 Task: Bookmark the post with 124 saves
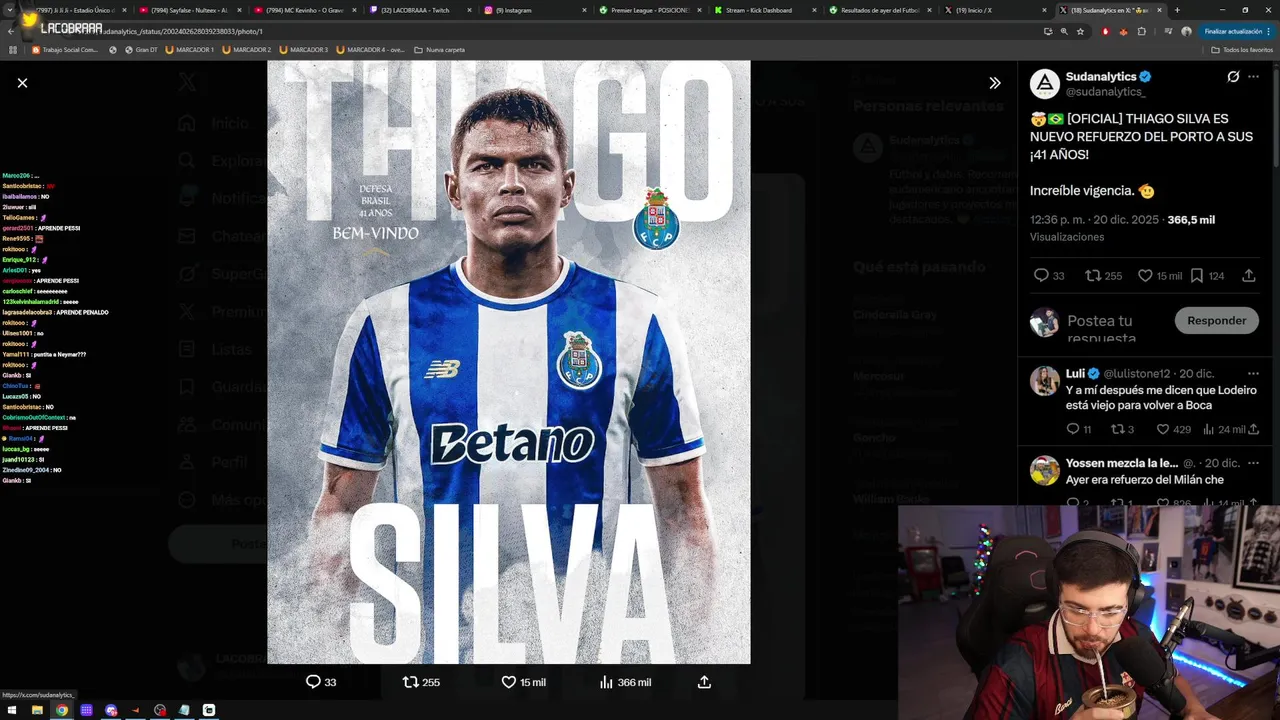pos(1207,276)
